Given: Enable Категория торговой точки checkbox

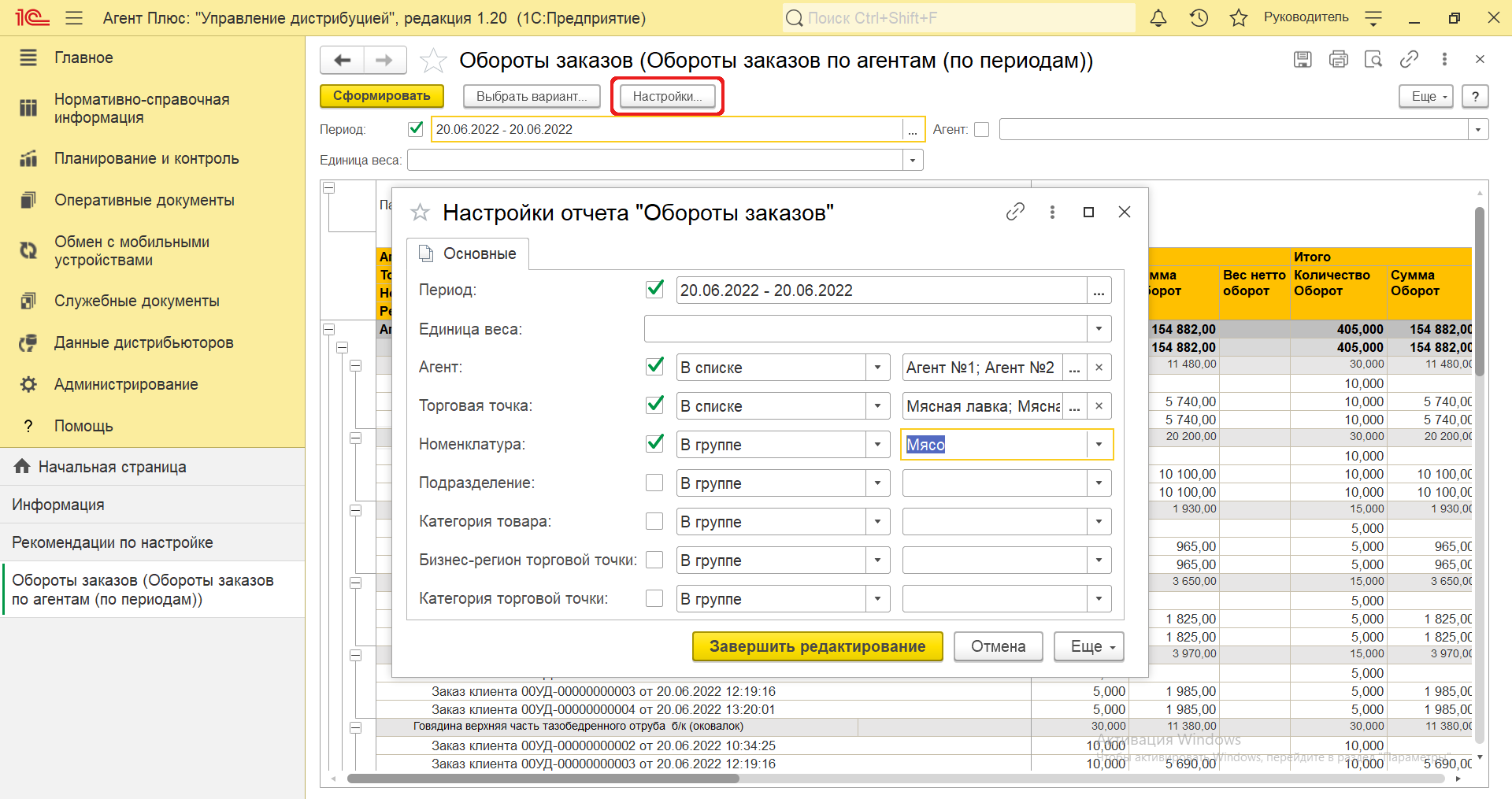Looking at the screenshot, I should [x=654, y=598].
